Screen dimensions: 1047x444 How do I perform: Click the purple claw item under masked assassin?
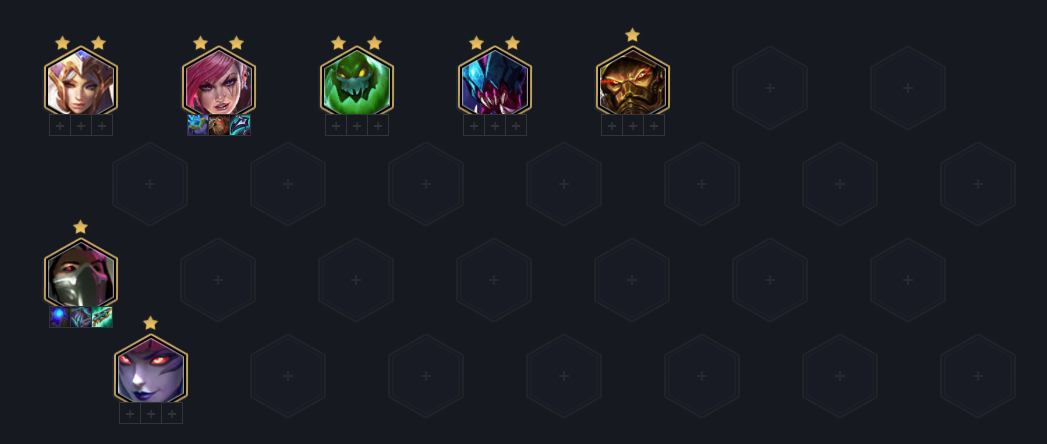coord(81,317)
